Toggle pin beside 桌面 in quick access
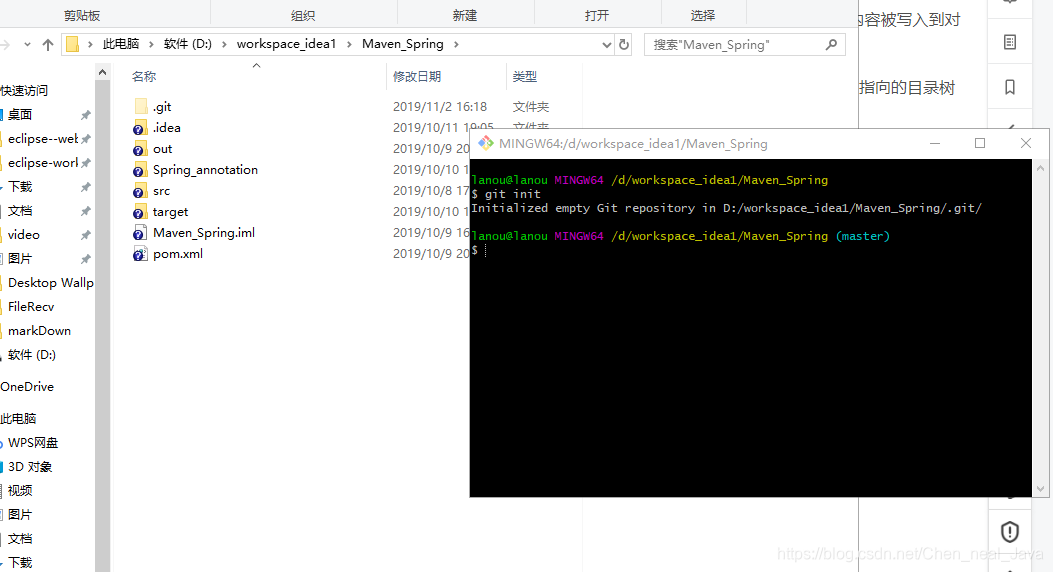Viewport: 1053px width, 572px height. (85, 115)
